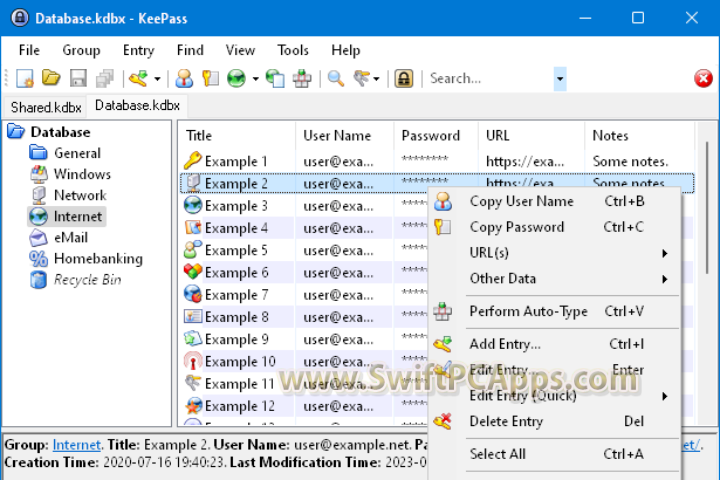This screenshot has height=480, width=720.
Task: Click the globe icon of Example 7
Action: [x=193, y=294]
